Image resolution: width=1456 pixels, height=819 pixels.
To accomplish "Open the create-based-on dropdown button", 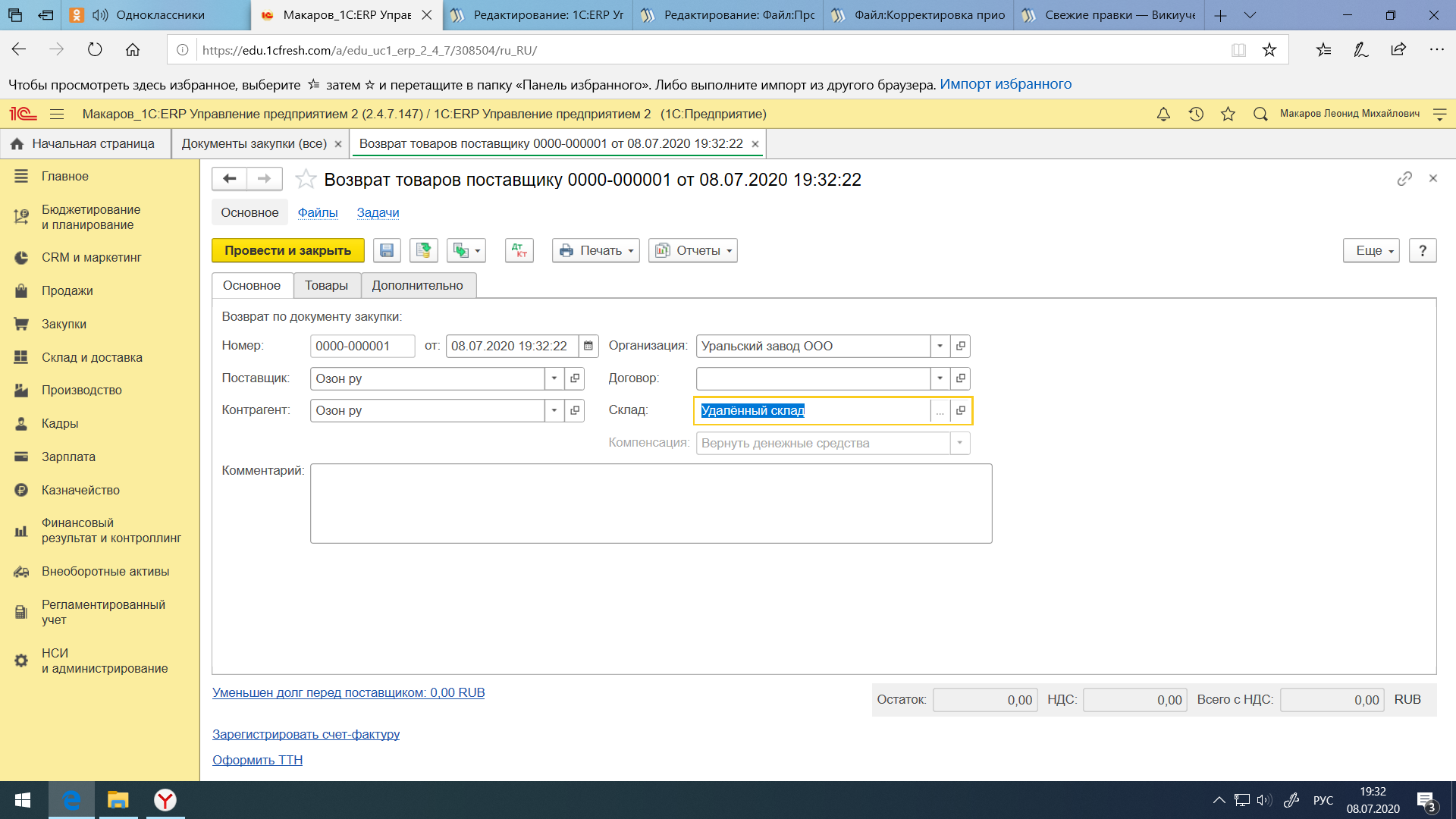I will [466, 250].
